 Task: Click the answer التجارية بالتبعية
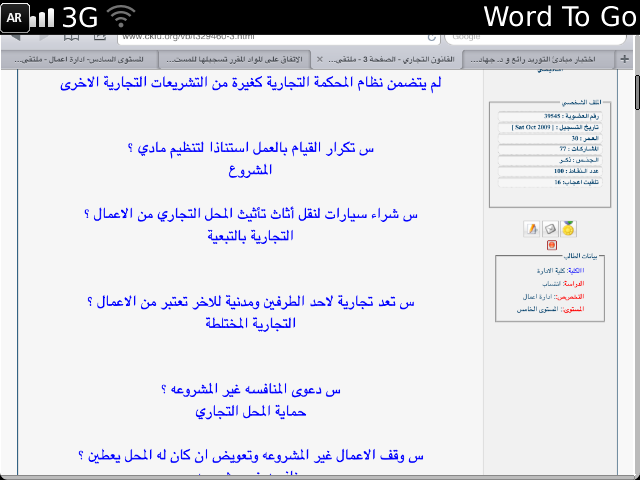[x=250, y=236]
